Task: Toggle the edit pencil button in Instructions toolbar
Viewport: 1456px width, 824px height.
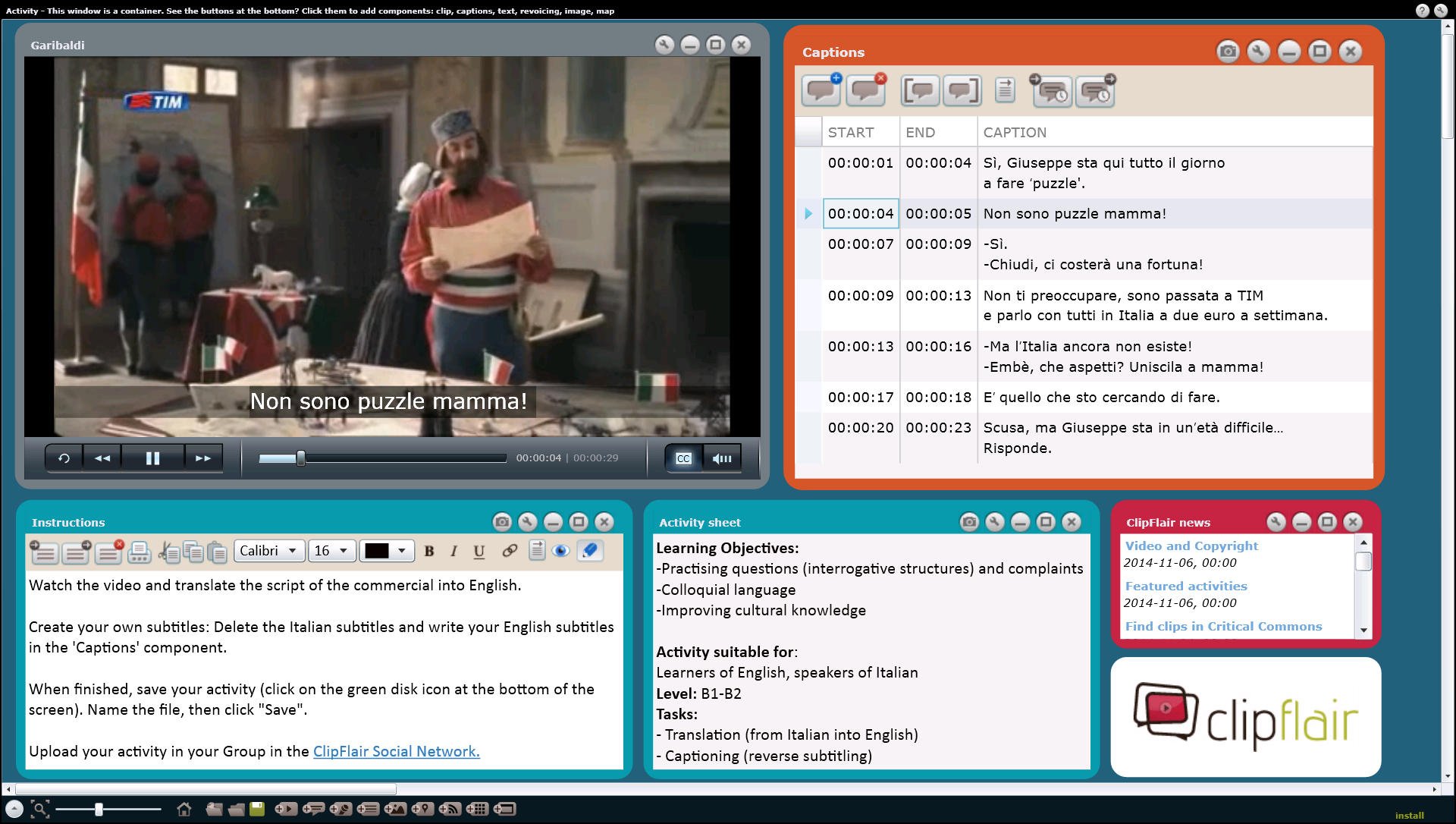Action: click(590, 551)
